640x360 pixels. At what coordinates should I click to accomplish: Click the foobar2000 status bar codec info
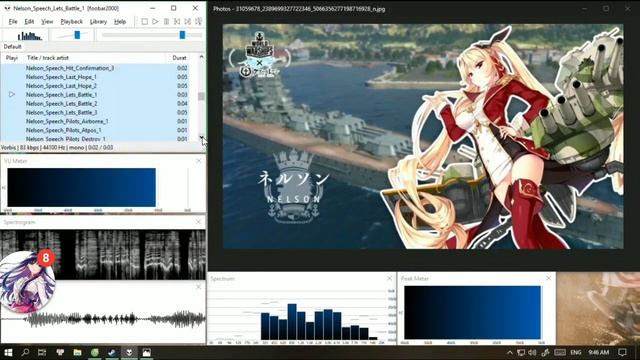57,148
